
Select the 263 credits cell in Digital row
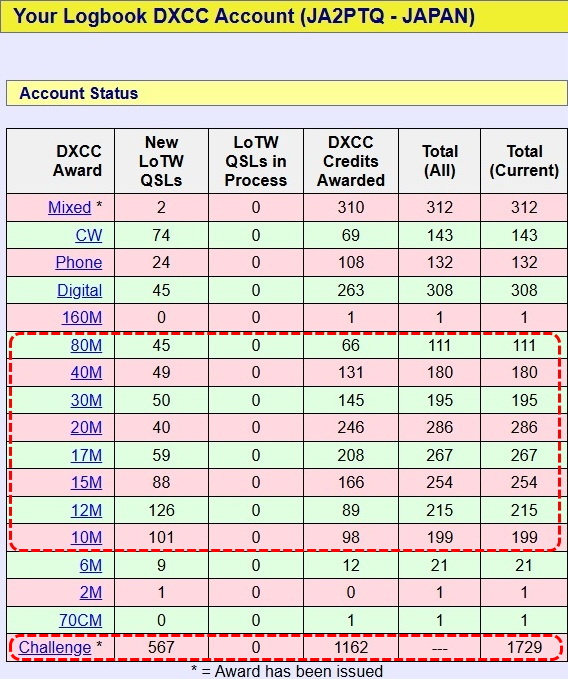[x=351, y=290]
